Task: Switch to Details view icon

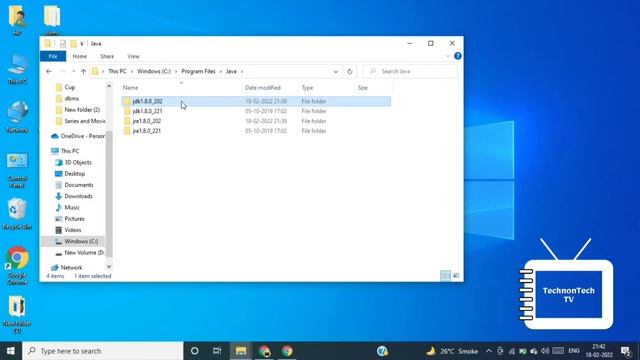Action: tap(446, 276)
